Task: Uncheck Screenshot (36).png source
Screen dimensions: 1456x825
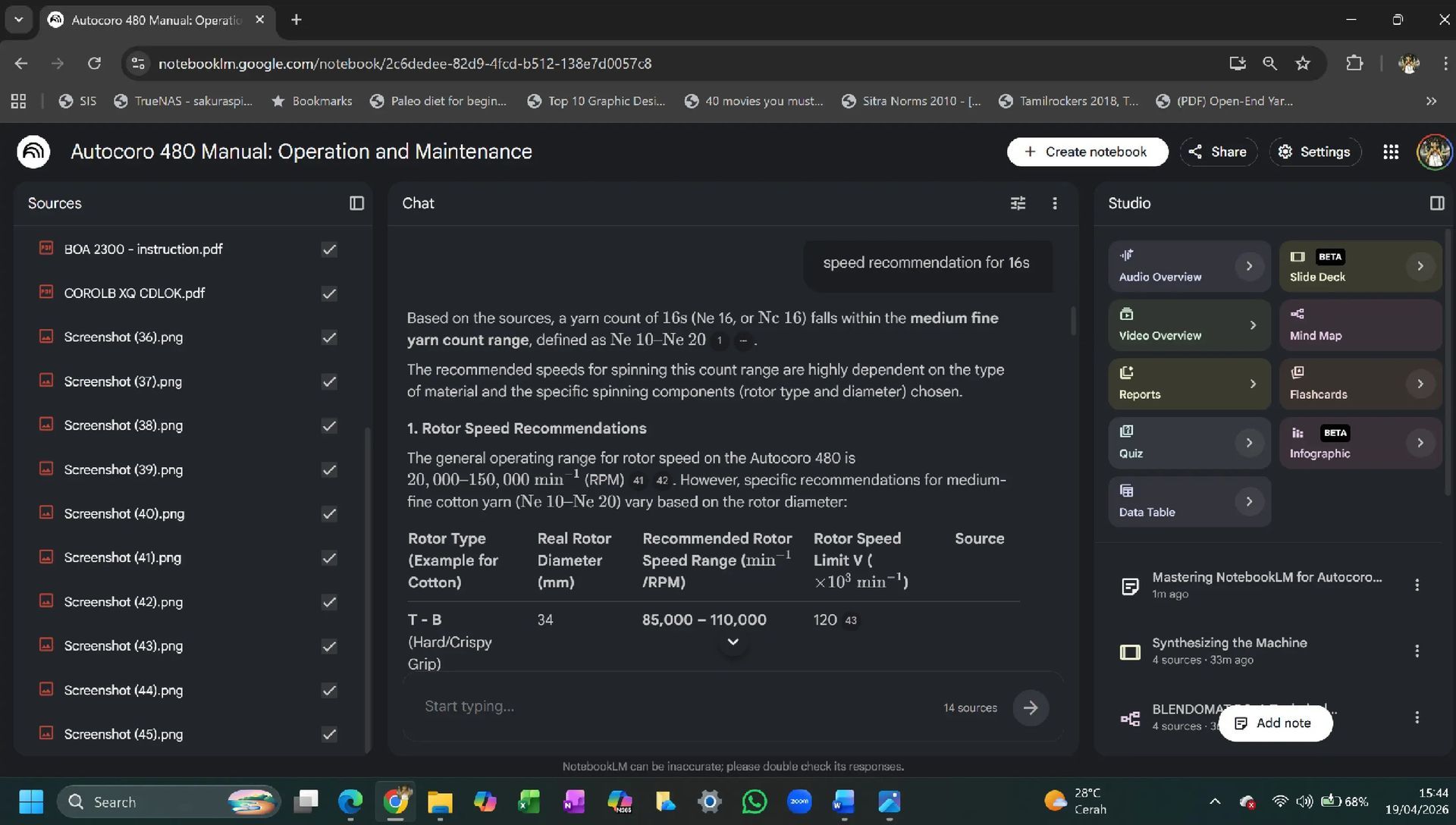Action: coord(329,337)
